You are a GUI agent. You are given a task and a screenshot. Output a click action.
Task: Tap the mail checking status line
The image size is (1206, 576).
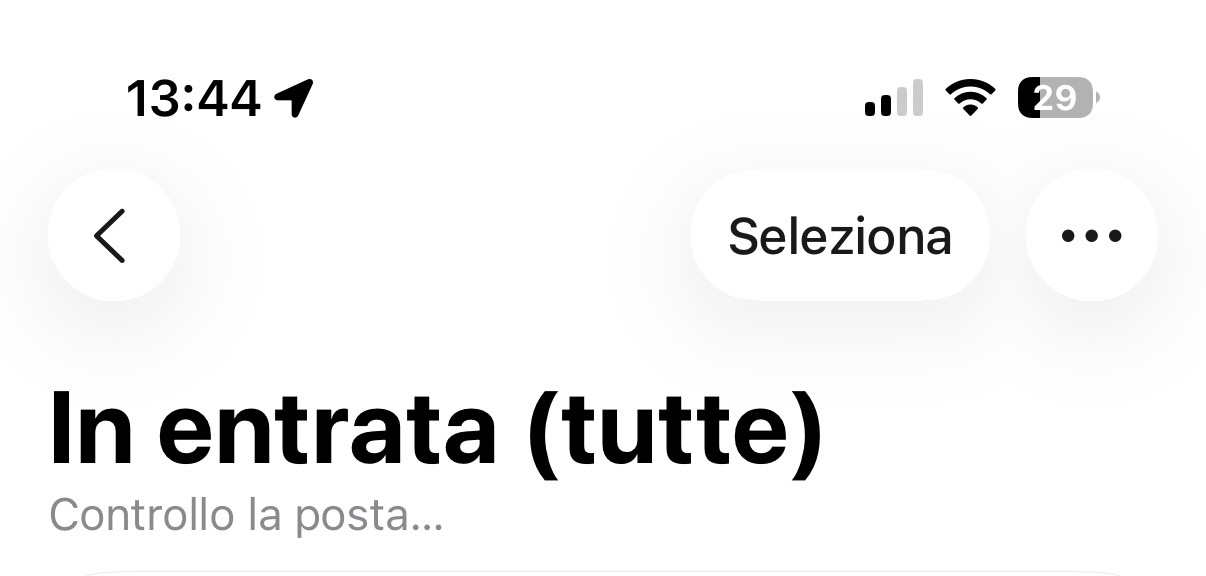pyautogui.click(x=246, y=515)
